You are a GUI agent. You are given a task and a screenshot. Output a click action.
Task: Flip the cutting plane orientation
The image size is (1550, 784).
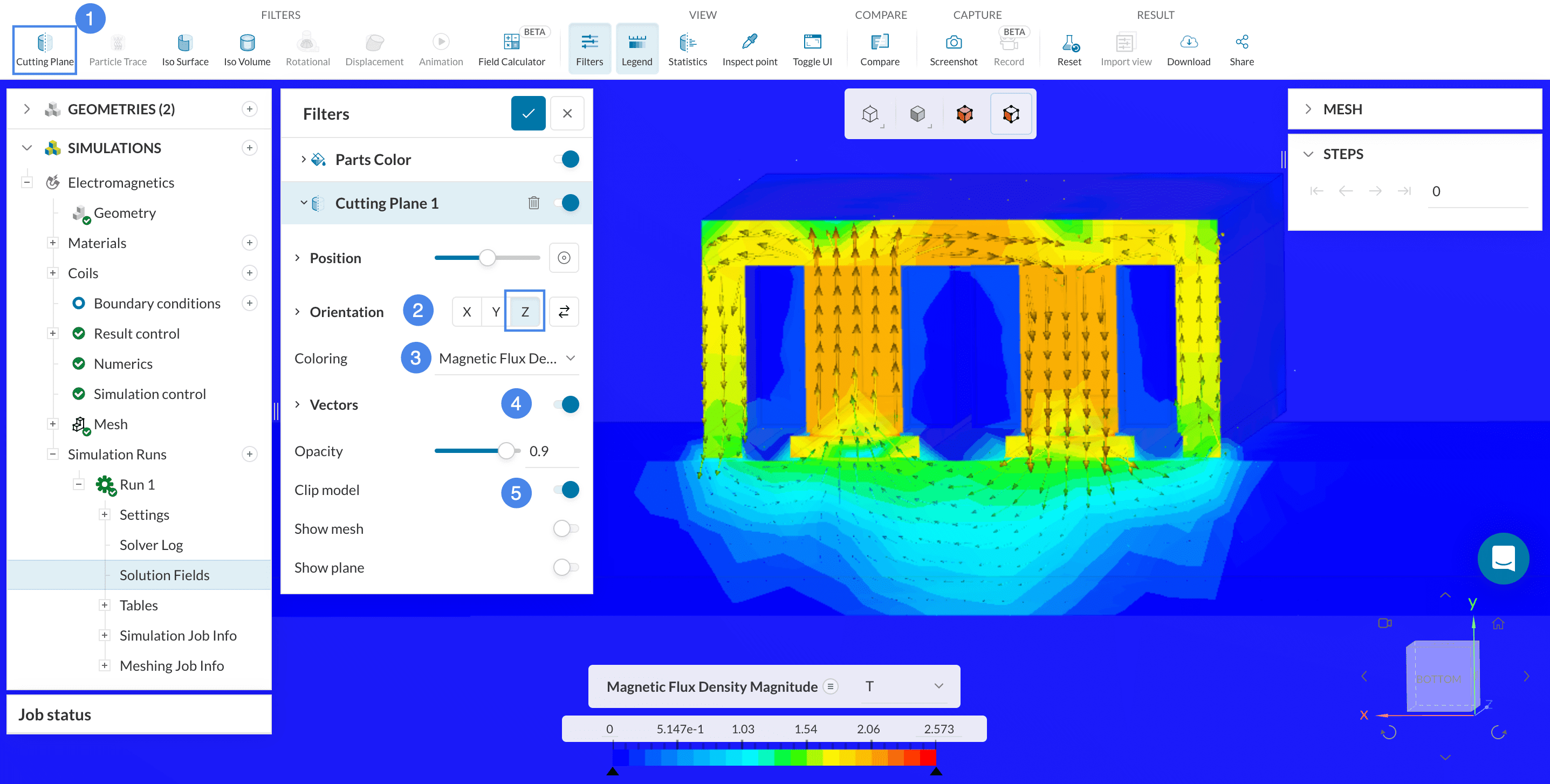tap(564, 312)
